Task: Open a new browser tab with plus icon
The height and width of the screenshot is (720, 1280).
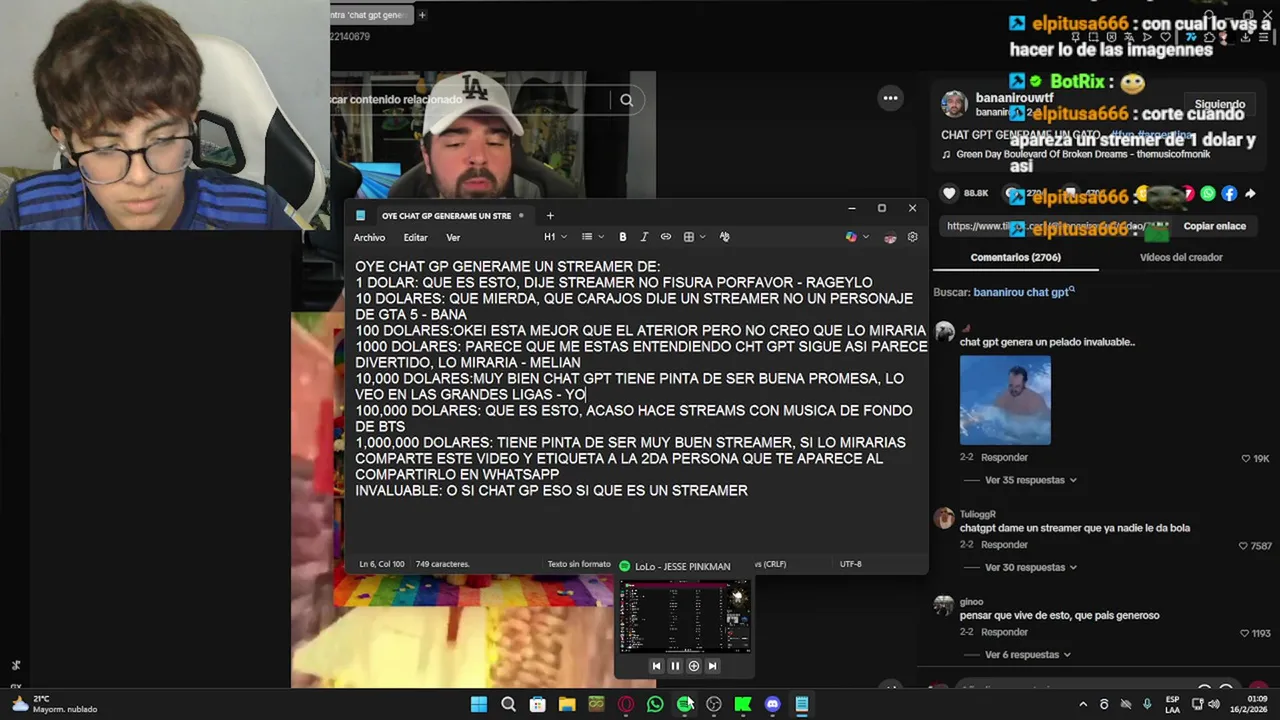Action: pyautogui.click(x=422, y=15)
